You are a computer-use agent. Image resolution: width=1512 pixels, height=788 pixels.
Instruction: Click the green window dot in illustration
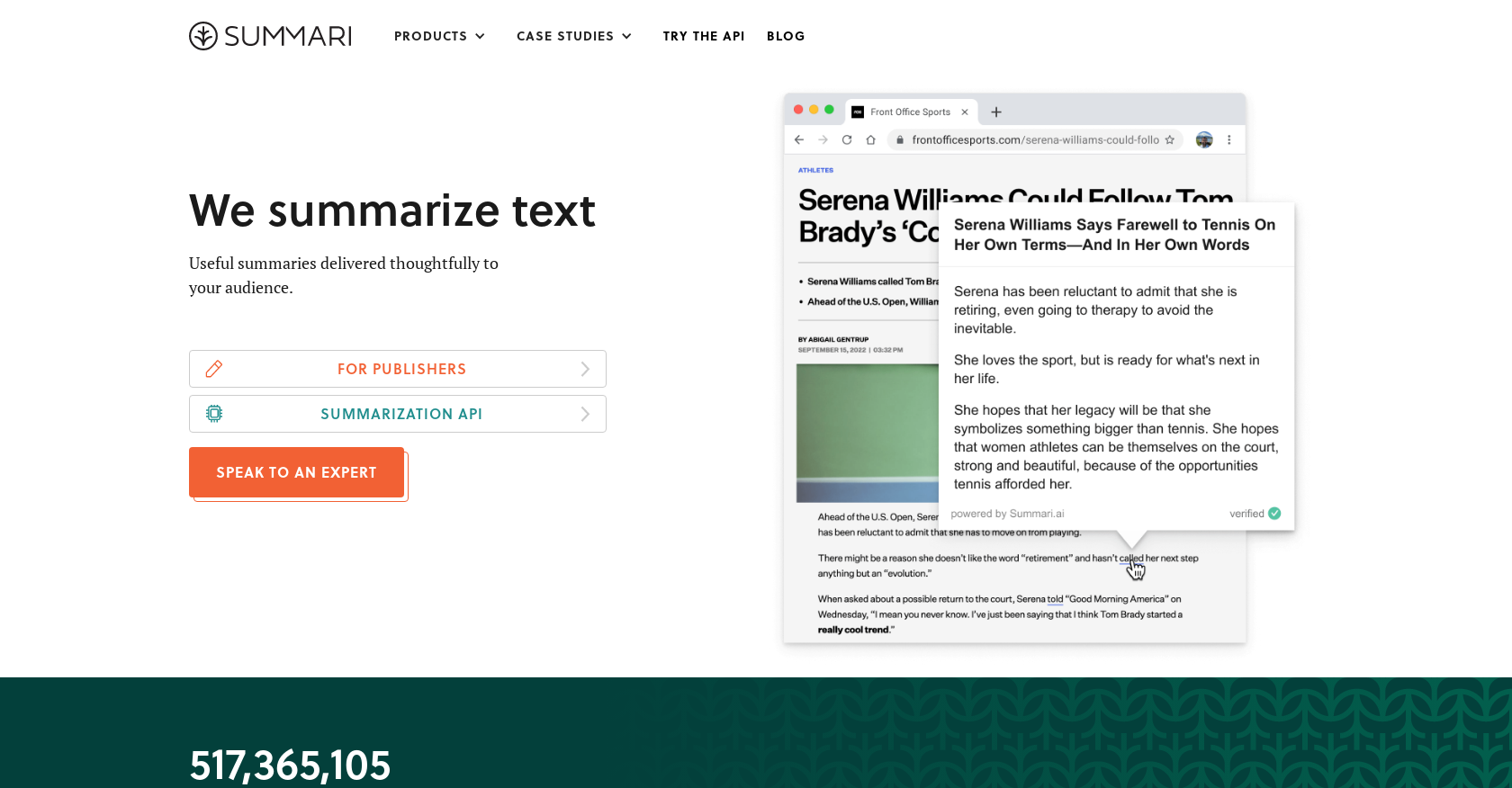click(829, 110)
